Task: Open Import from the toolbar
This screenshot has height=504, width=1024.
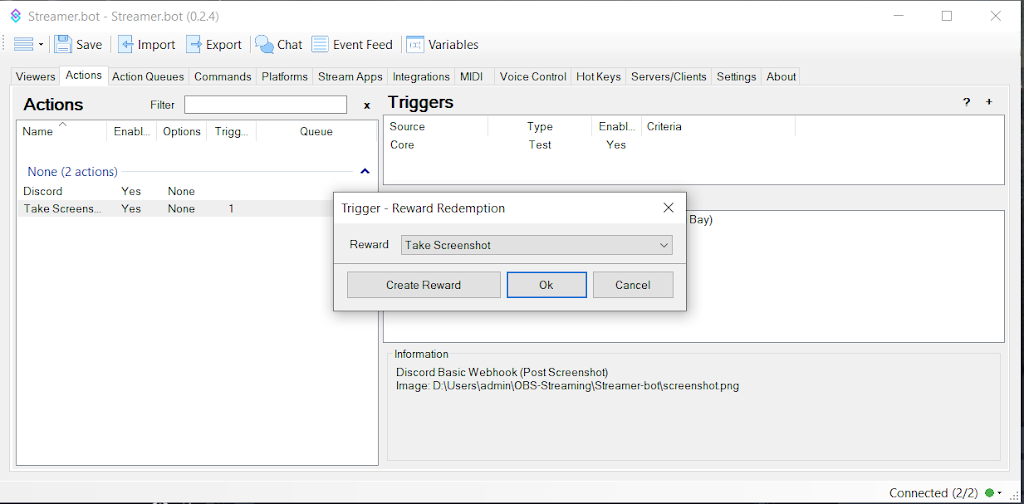Action: [126, 44]
